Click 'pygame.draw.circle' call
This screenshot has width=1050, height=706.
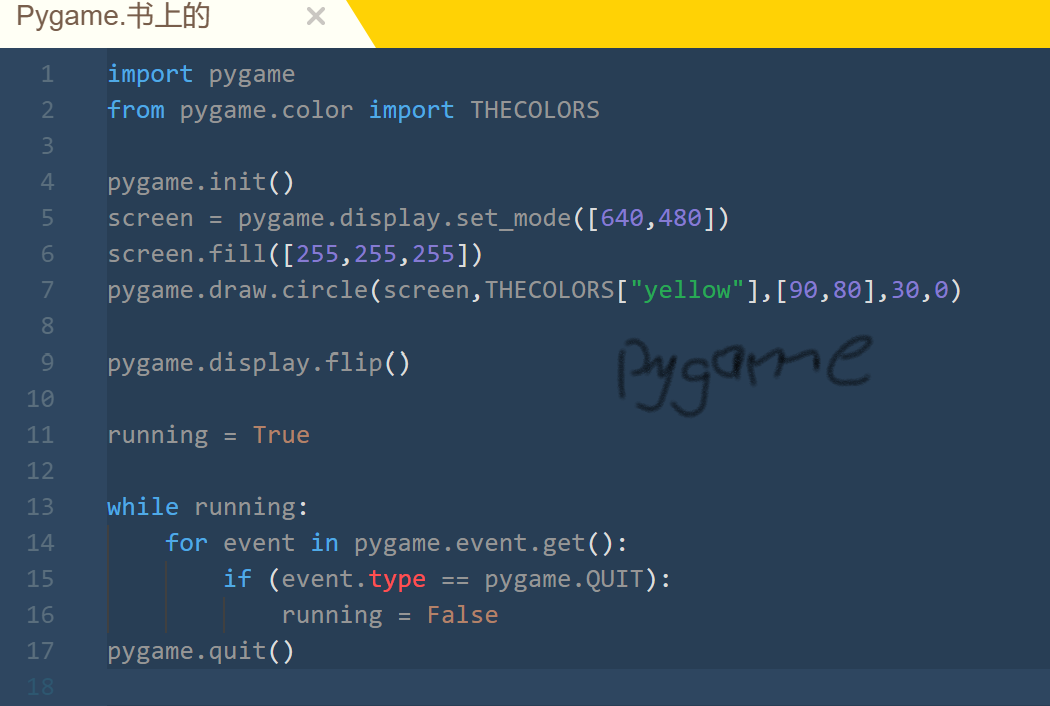238,290
